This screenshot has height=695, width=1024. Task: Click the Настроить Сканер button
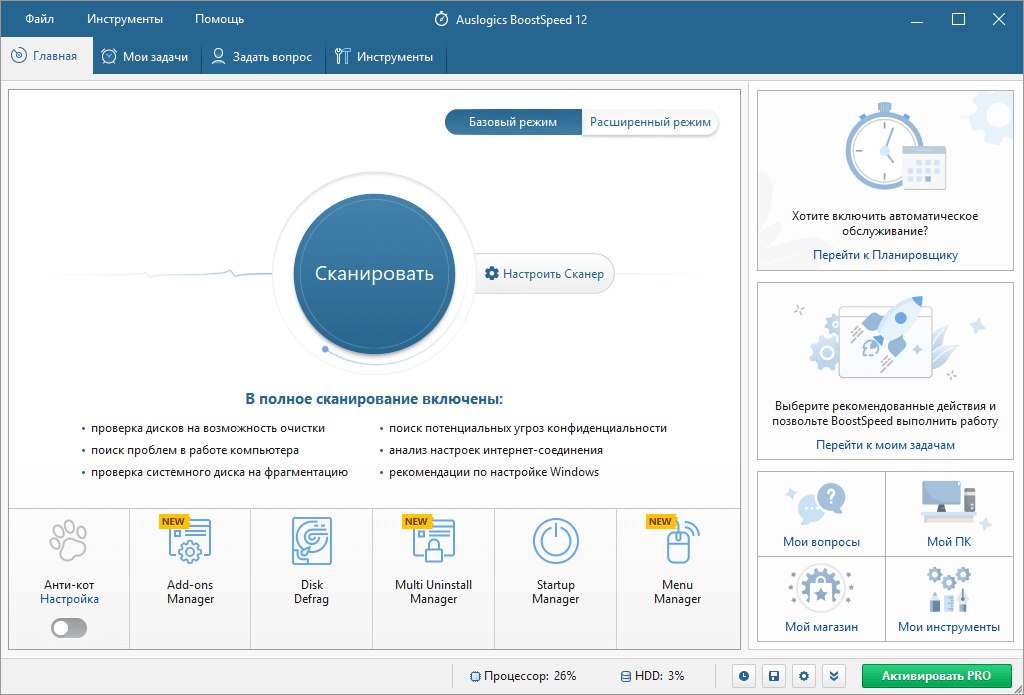point(543,273)
